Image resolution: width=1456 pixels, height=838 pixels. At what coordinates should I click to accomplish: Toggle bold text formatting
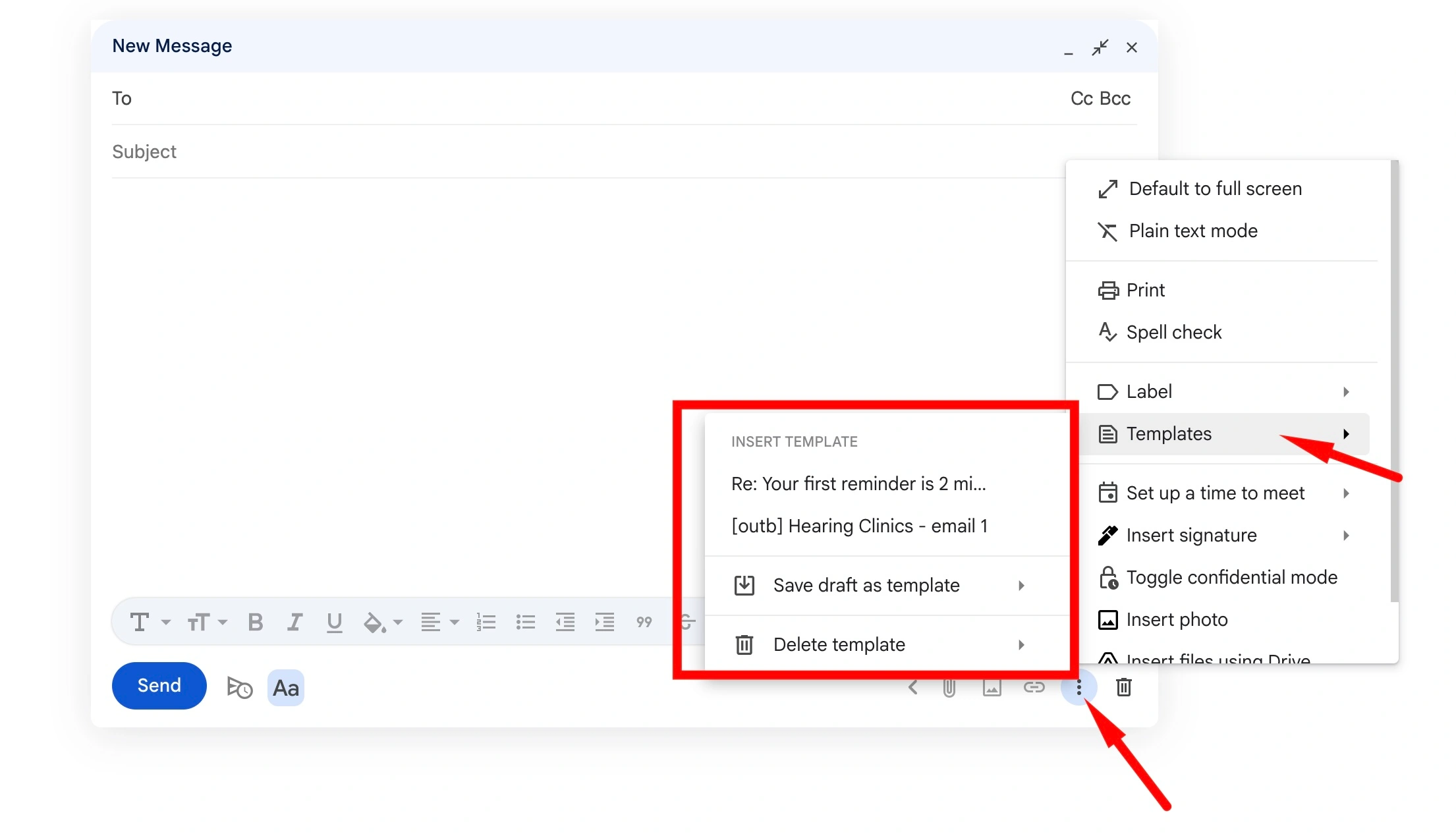(x=256, y=622)
